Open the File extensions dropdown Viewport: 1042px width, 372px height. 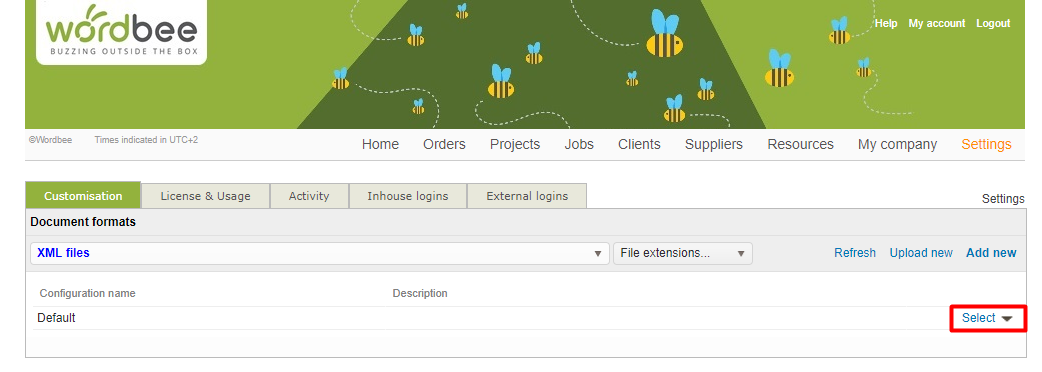click(682, 253)
